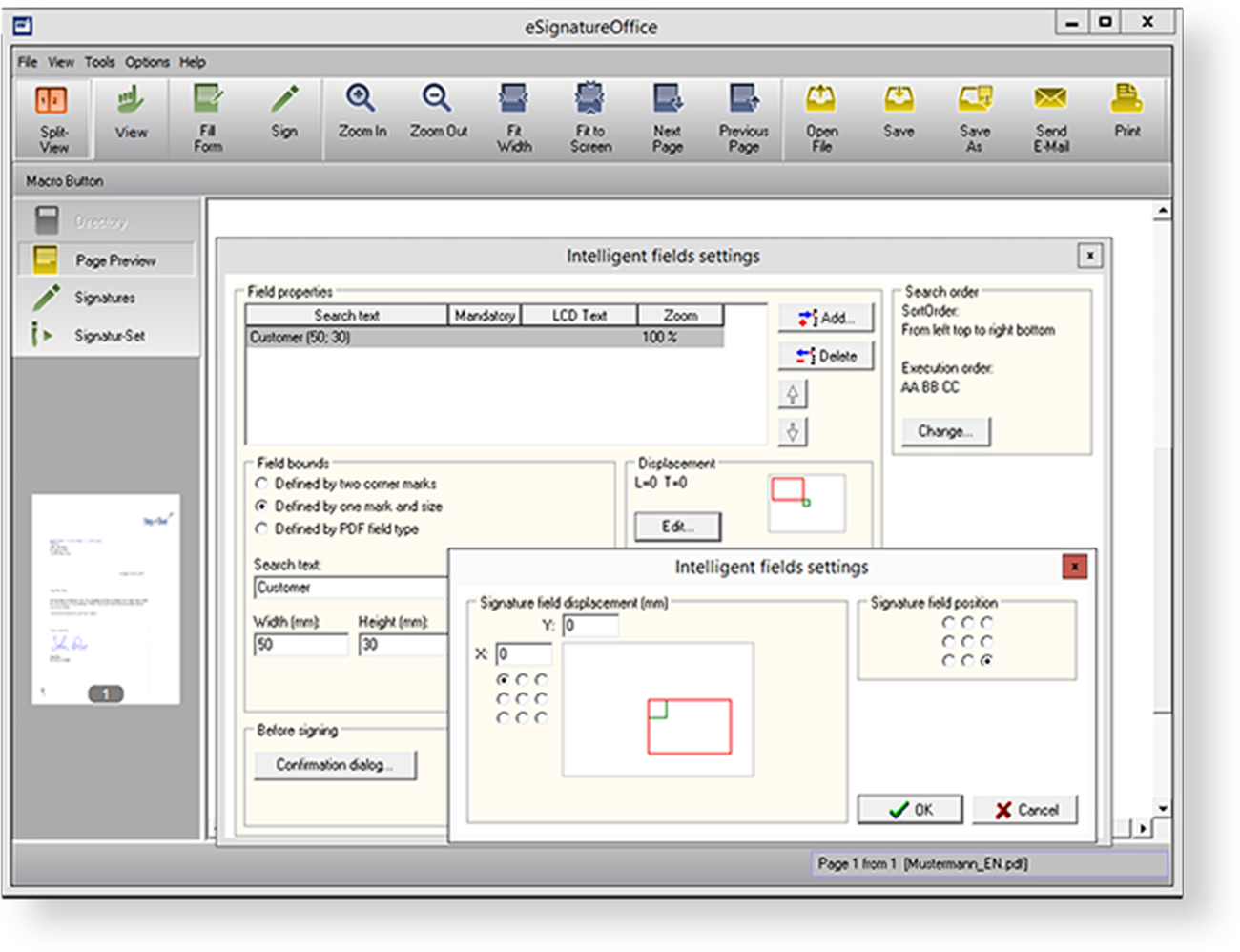Move field up with arrow button
1240x952 pixels.
pos(793,393)
